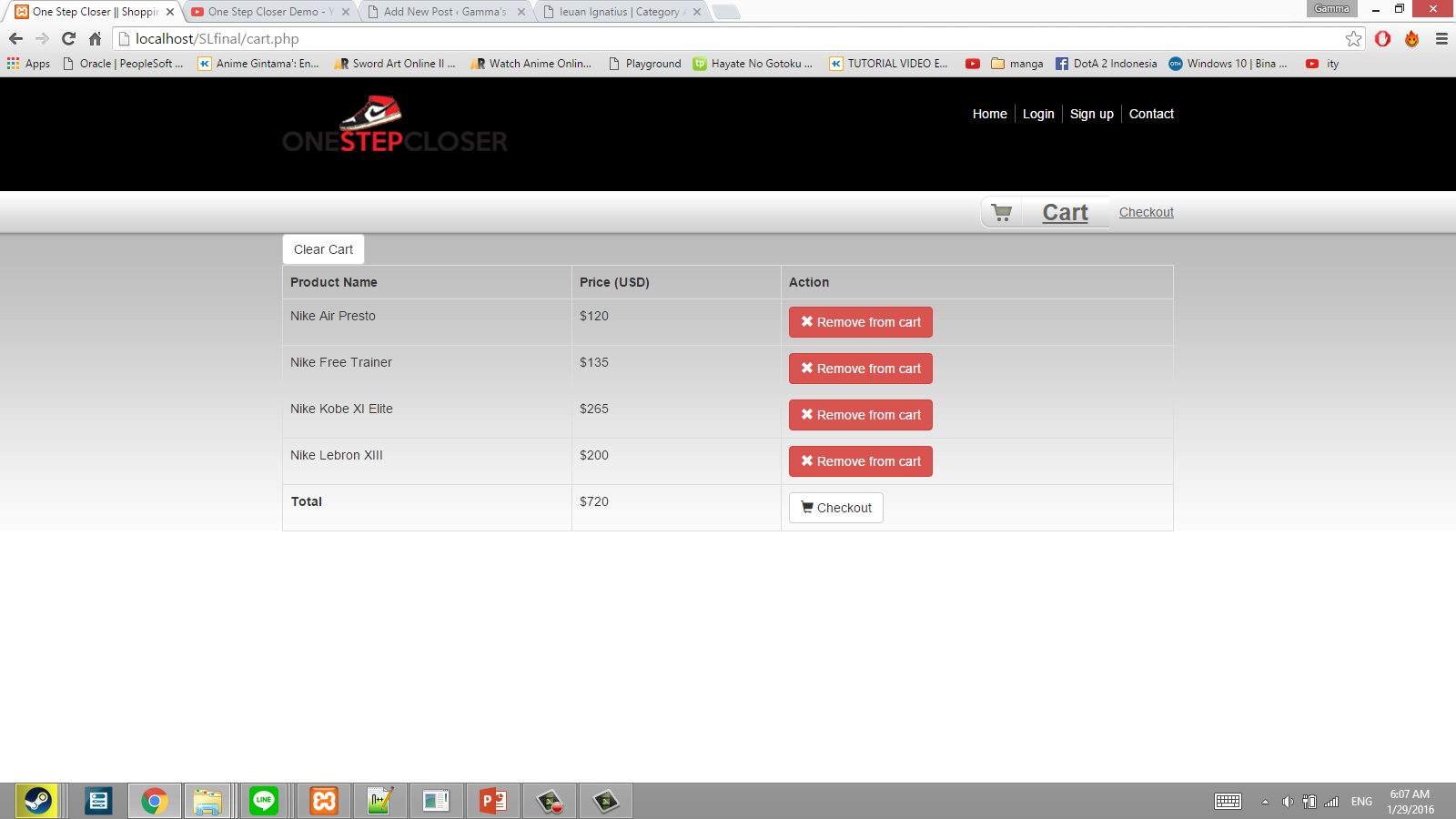Image resolution: width=1456 pixels, height=819 pixels.
Task: Close the One Step Closer Shopping tab
Action: (x=170, y=12)
